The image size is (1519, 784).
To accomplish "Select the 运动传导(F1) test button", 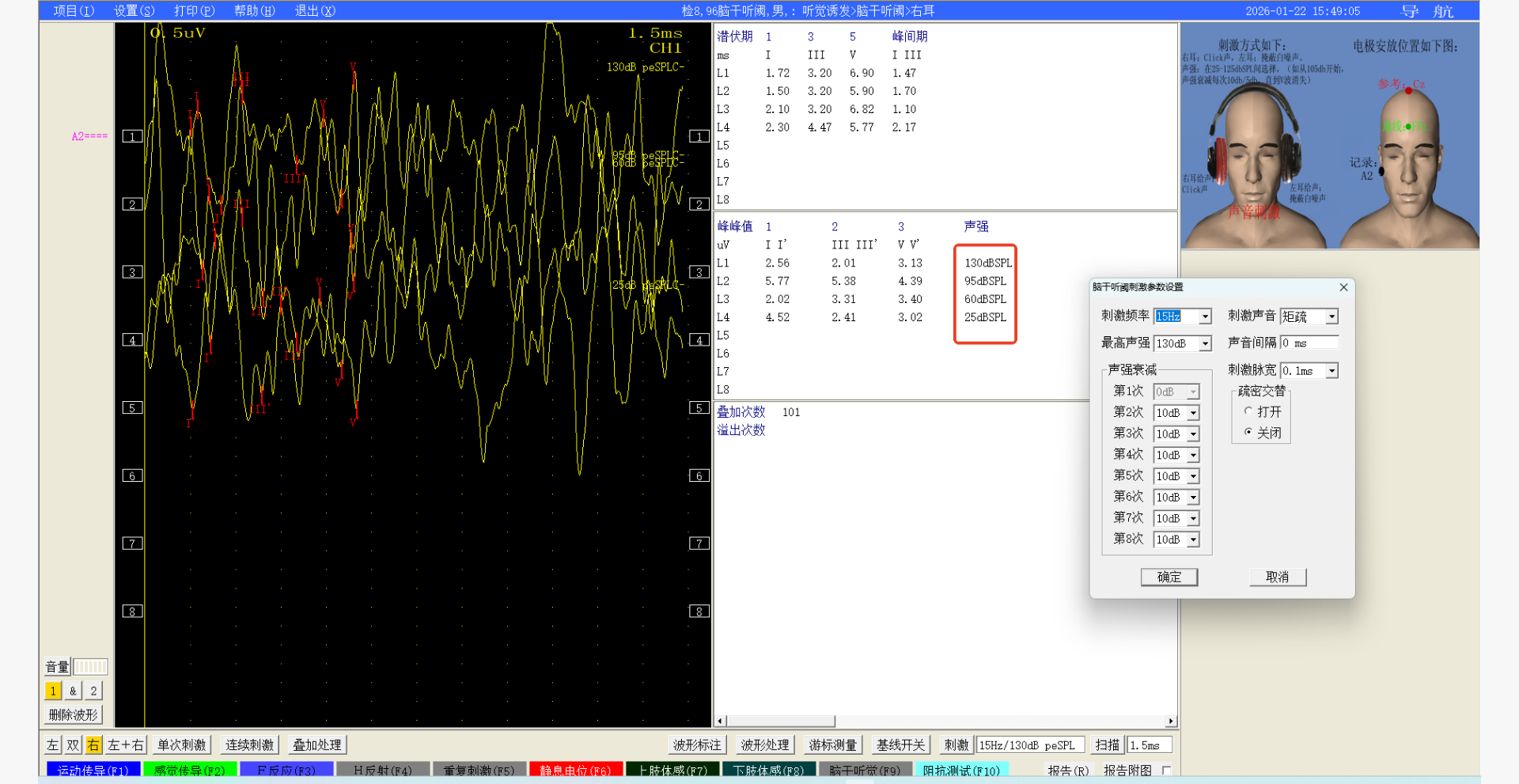I will click(x=93, y=770).
